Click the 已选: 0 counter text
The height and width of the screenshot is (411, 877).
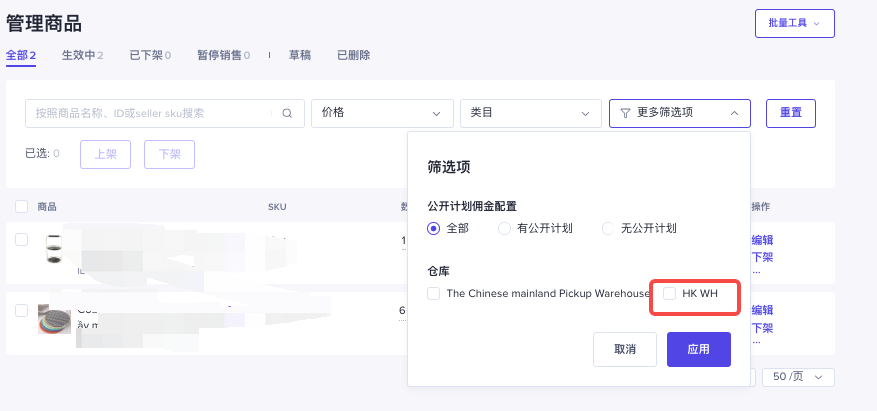(x=43, y=154)
